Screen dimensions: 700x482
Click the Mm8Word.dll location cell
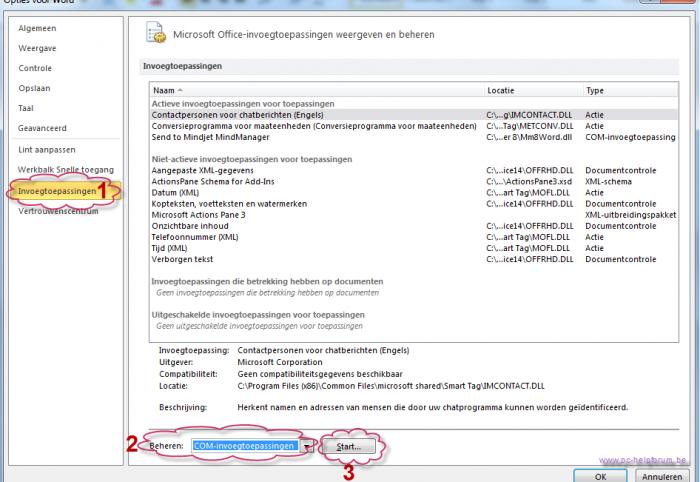coord(529,137)
